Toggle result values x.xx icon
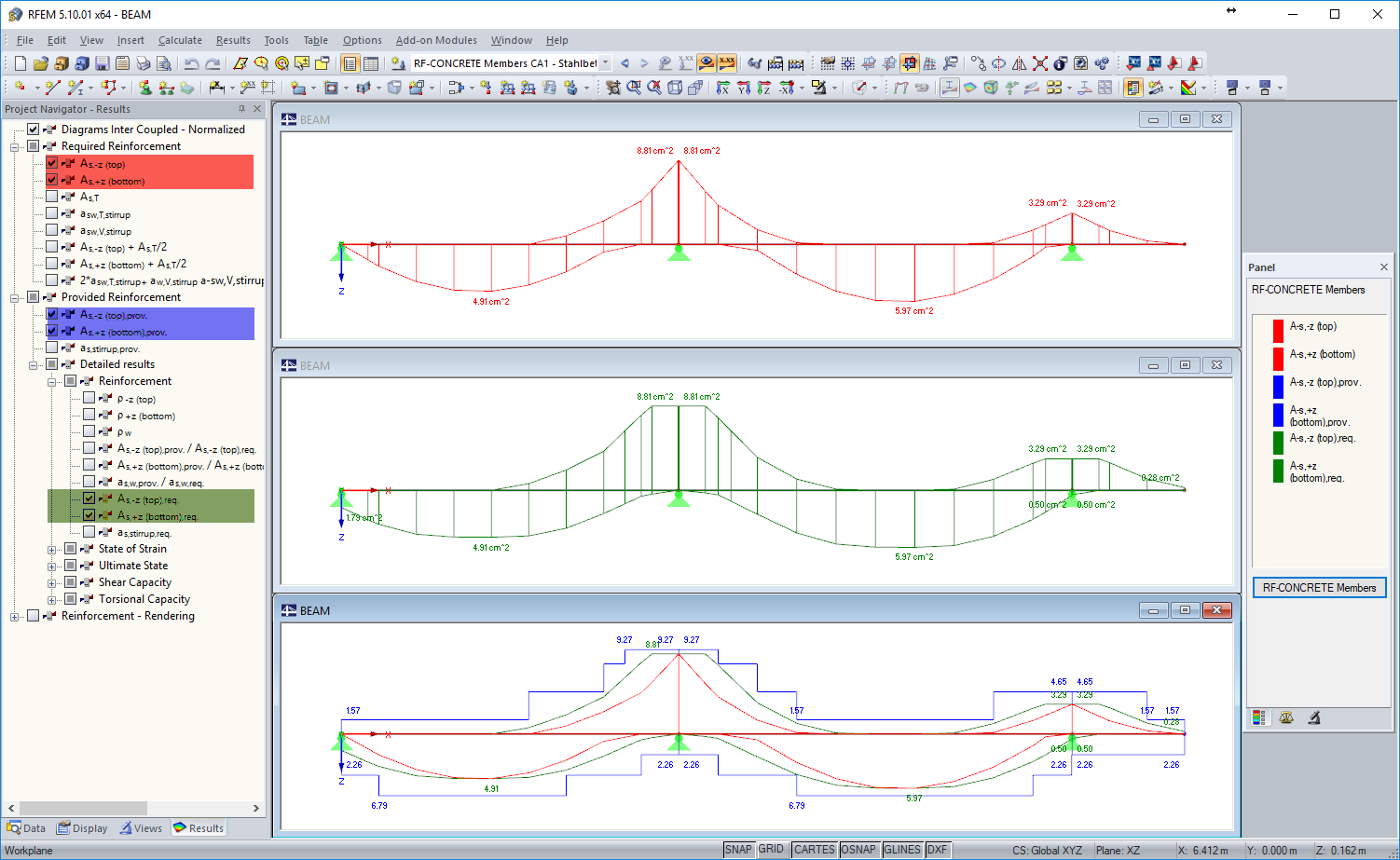1400x860 pixels. pyautogui.click(x=727, y=63)
